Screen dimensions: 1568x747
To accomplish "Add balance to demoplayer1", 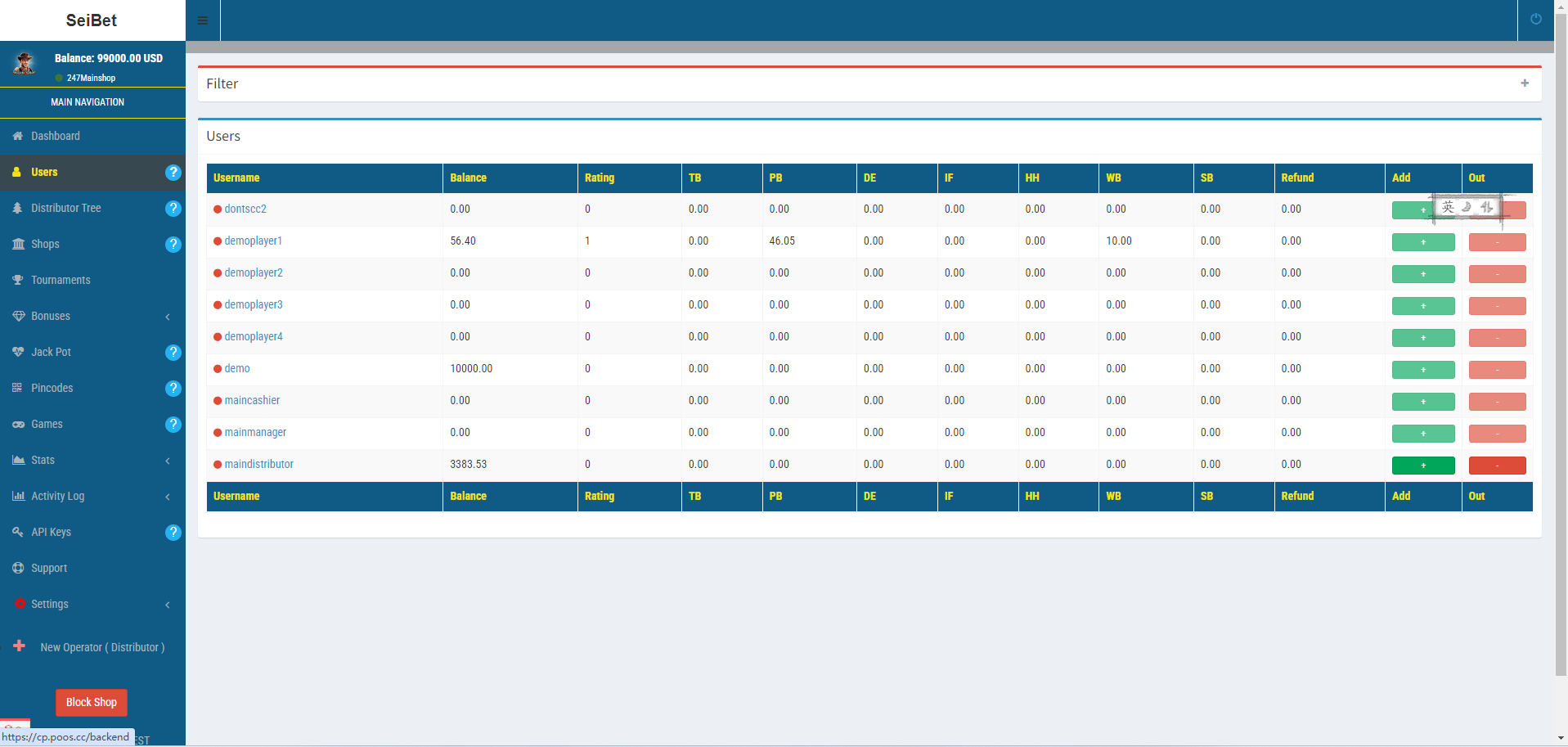I will (1423, 242).
